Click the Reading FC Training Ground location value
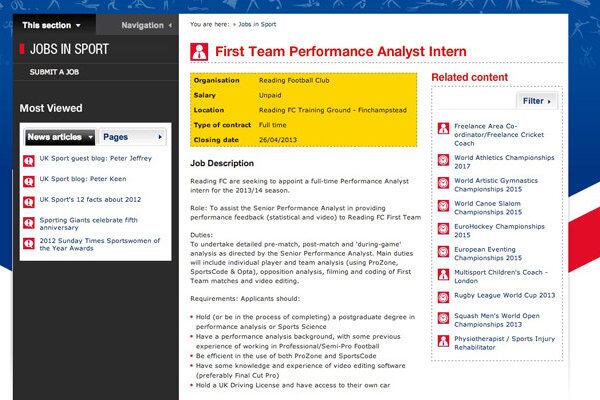 [x=333, y=110]
